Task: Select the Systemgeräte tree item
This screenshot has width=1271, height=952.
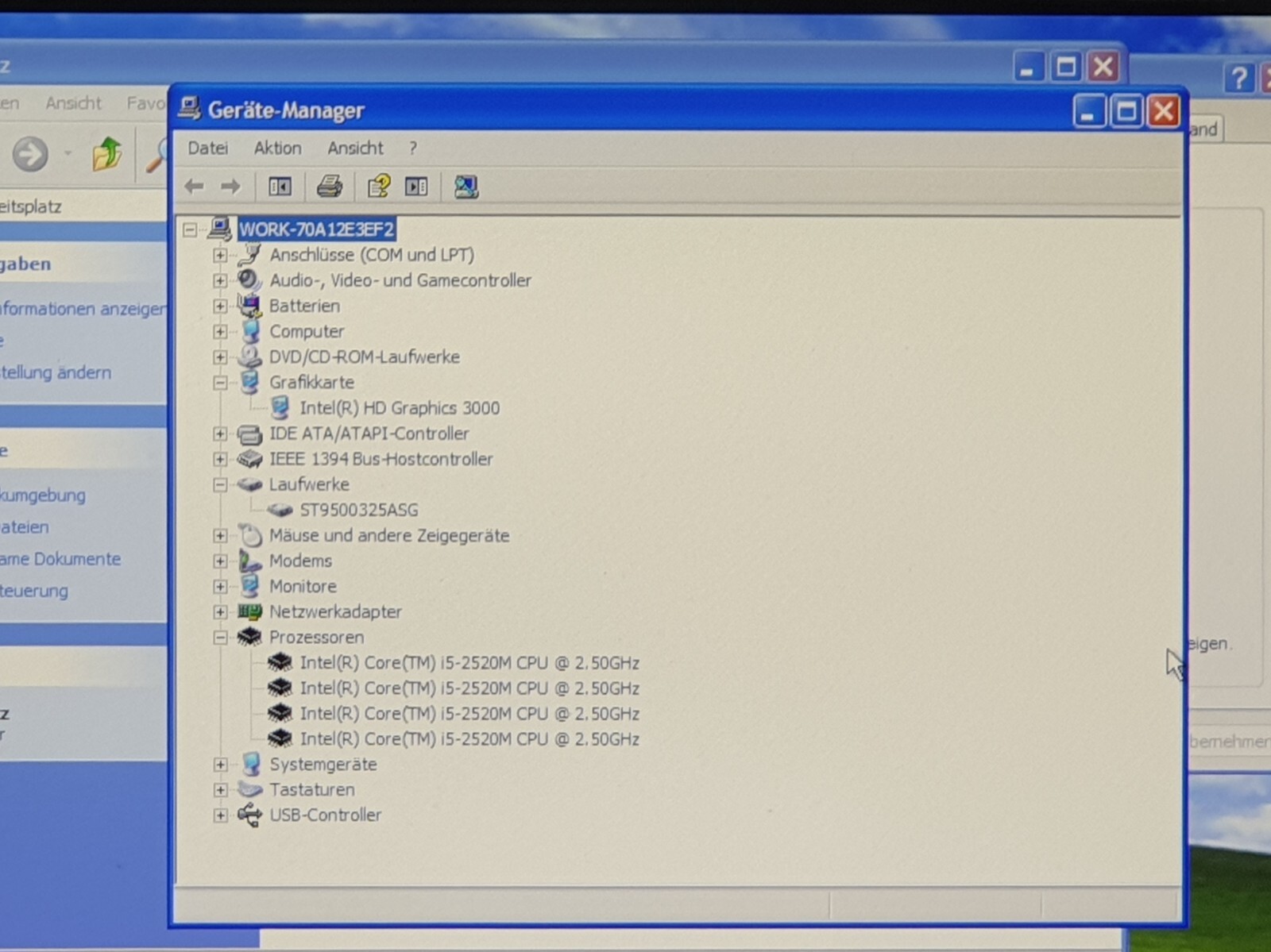Action: pos(323,764)
